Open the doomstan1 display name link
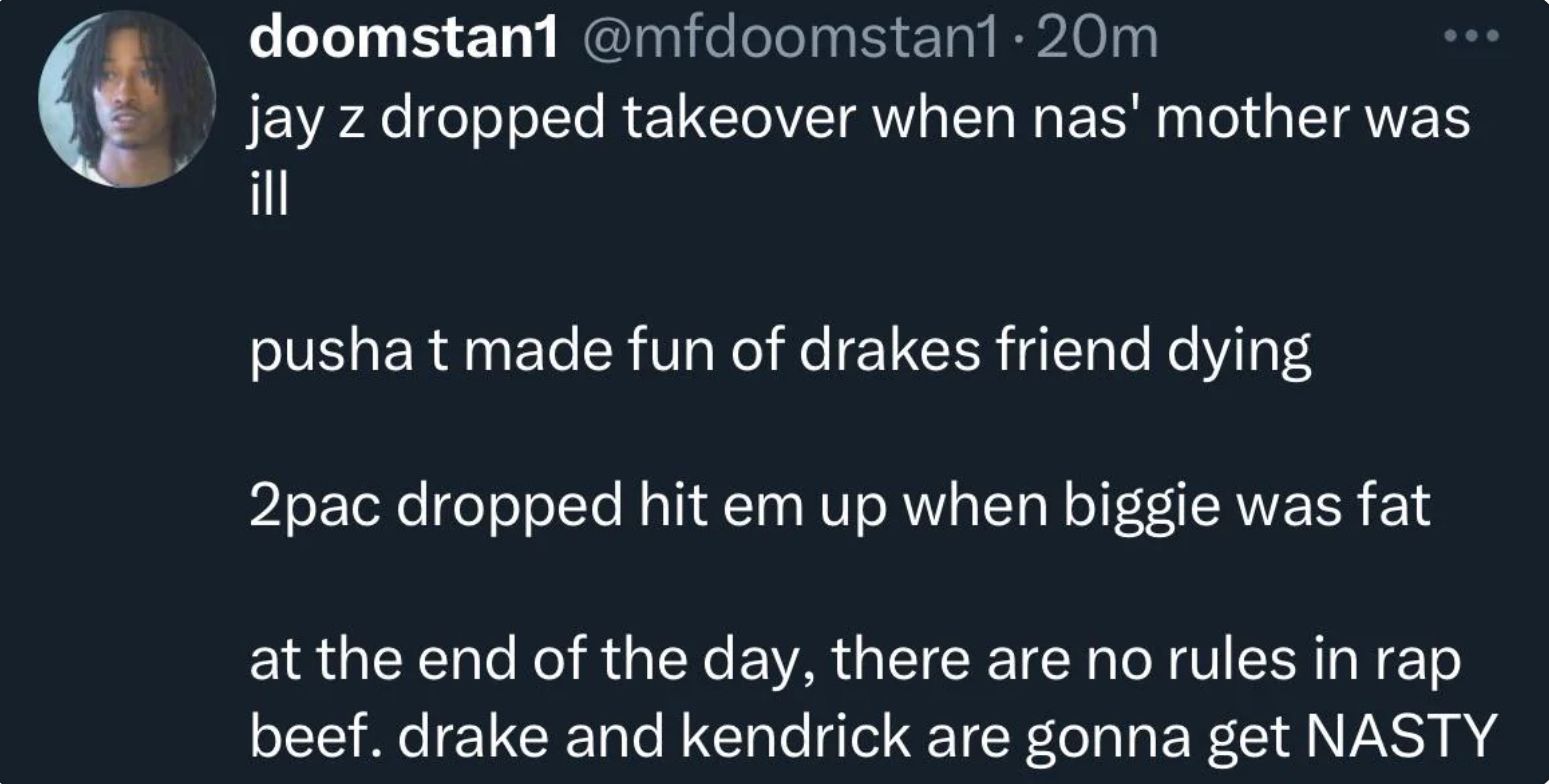The image size is (1549, 784). (402, 40)
